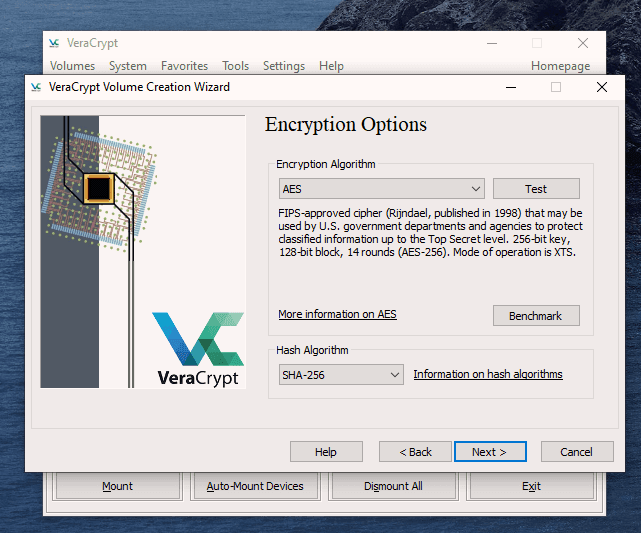Minimize the VeraCrypt main window
The image size is (641, 533).
pos(492,43)
